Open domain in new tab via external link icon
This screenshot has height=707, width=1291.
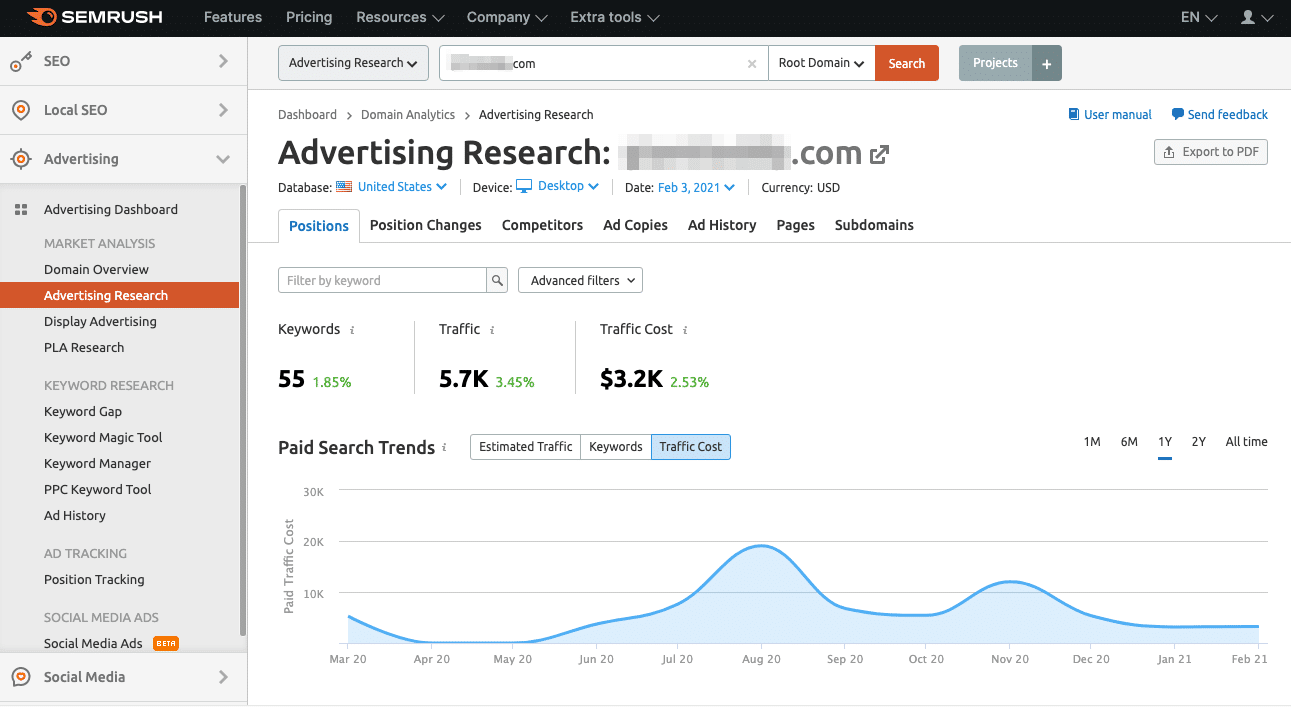click(880, 154)
